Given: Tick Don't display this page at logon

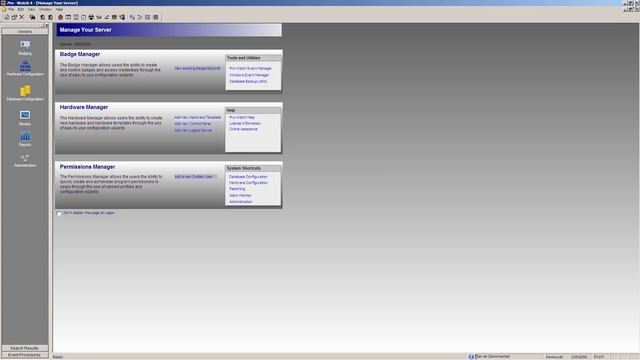Looking at the screenshot, I should click(59, 213).
